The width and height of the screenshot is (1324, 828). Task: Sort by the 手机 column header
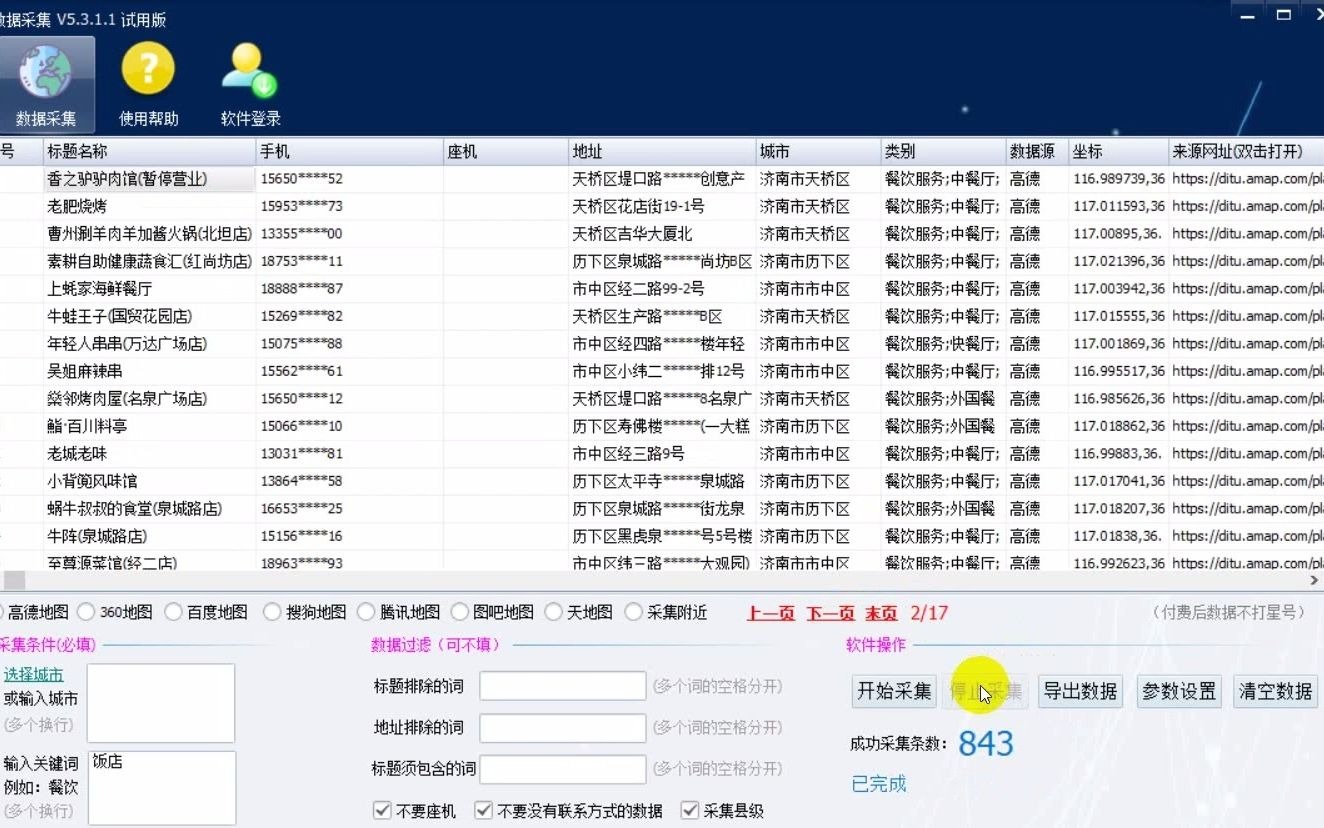click(350, 152)
